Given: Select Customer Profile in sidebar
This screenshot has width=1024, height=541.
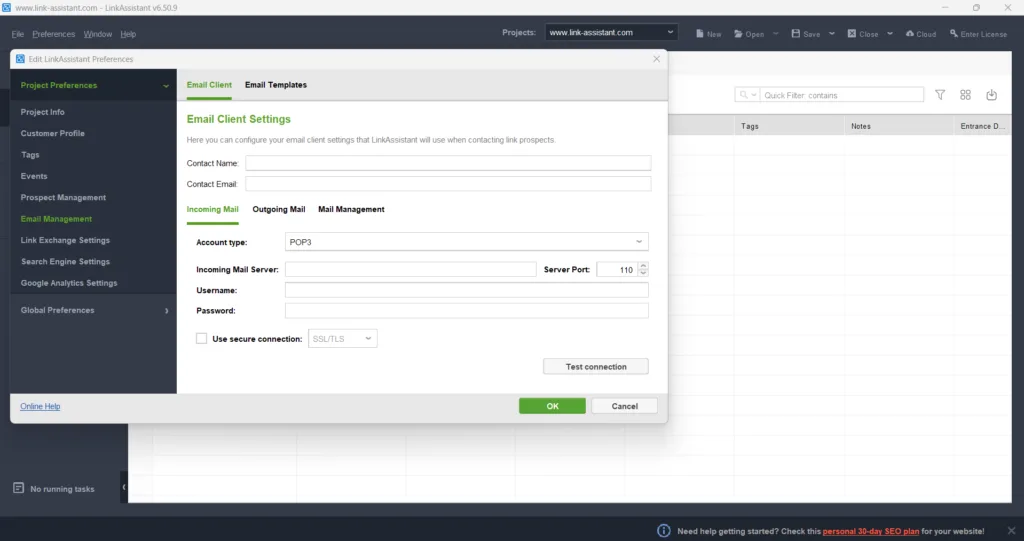Looking at the screenshot, I should pyautogui.click(x=52, y=133).
